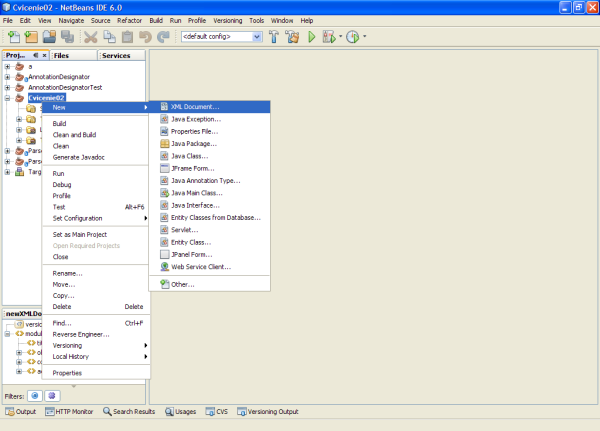Image resolution: width=600 pixels, height=431 pixels.
Task: Click Properties in the context menu
Action: click(96, 373)
